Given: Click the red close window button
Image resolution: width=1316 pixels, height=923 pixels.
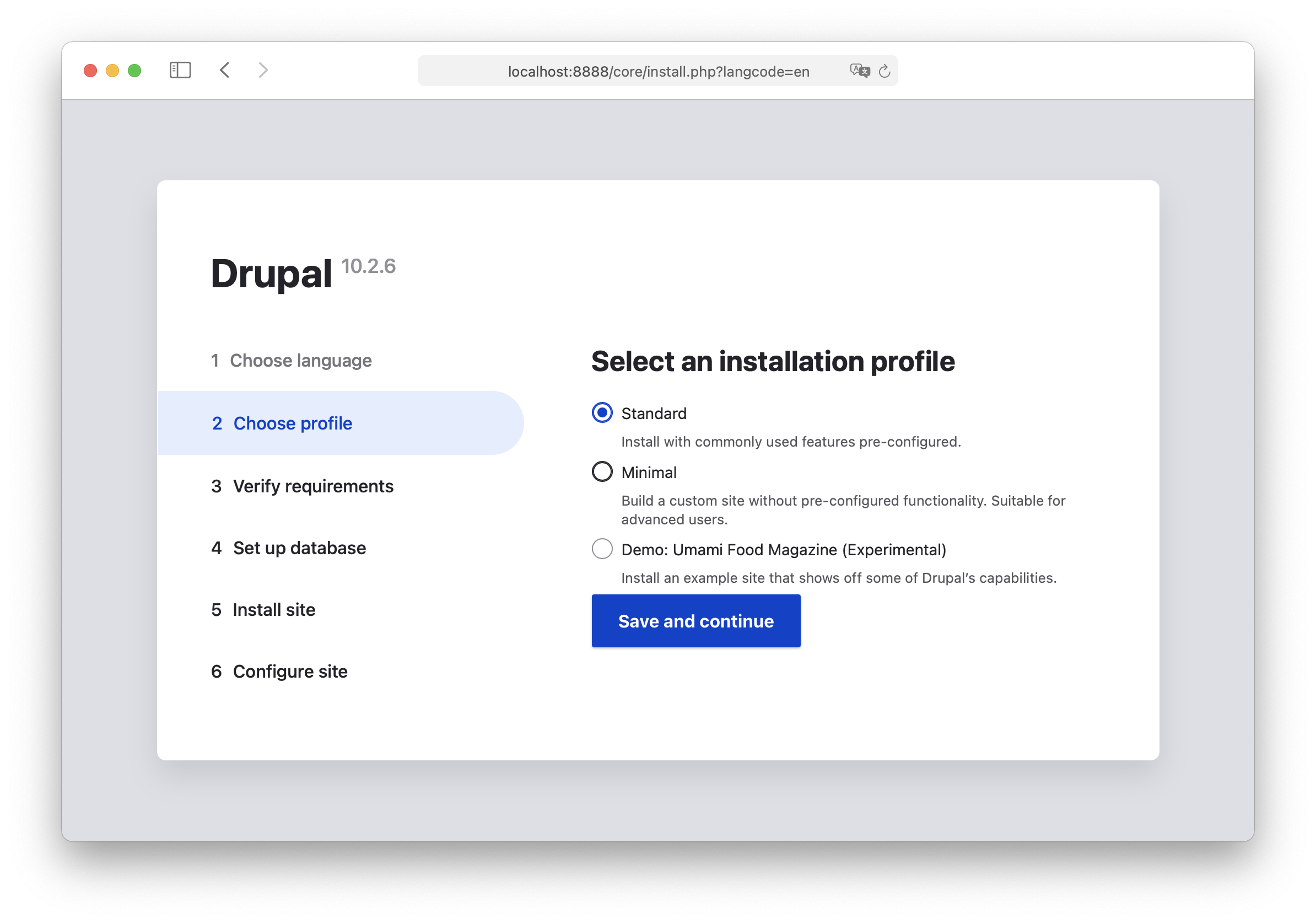Looking at the screenshot, I should 90,71.
